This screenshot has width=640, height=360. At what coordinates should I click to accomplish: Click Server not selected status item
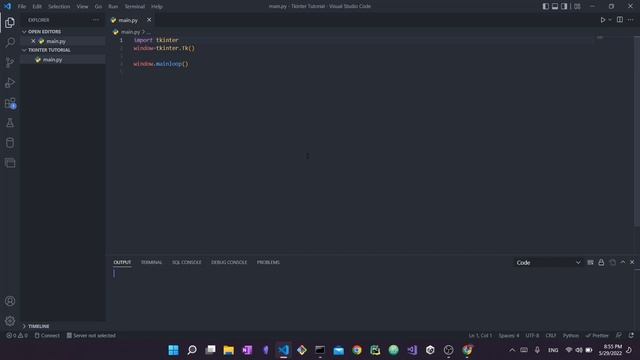91,336
